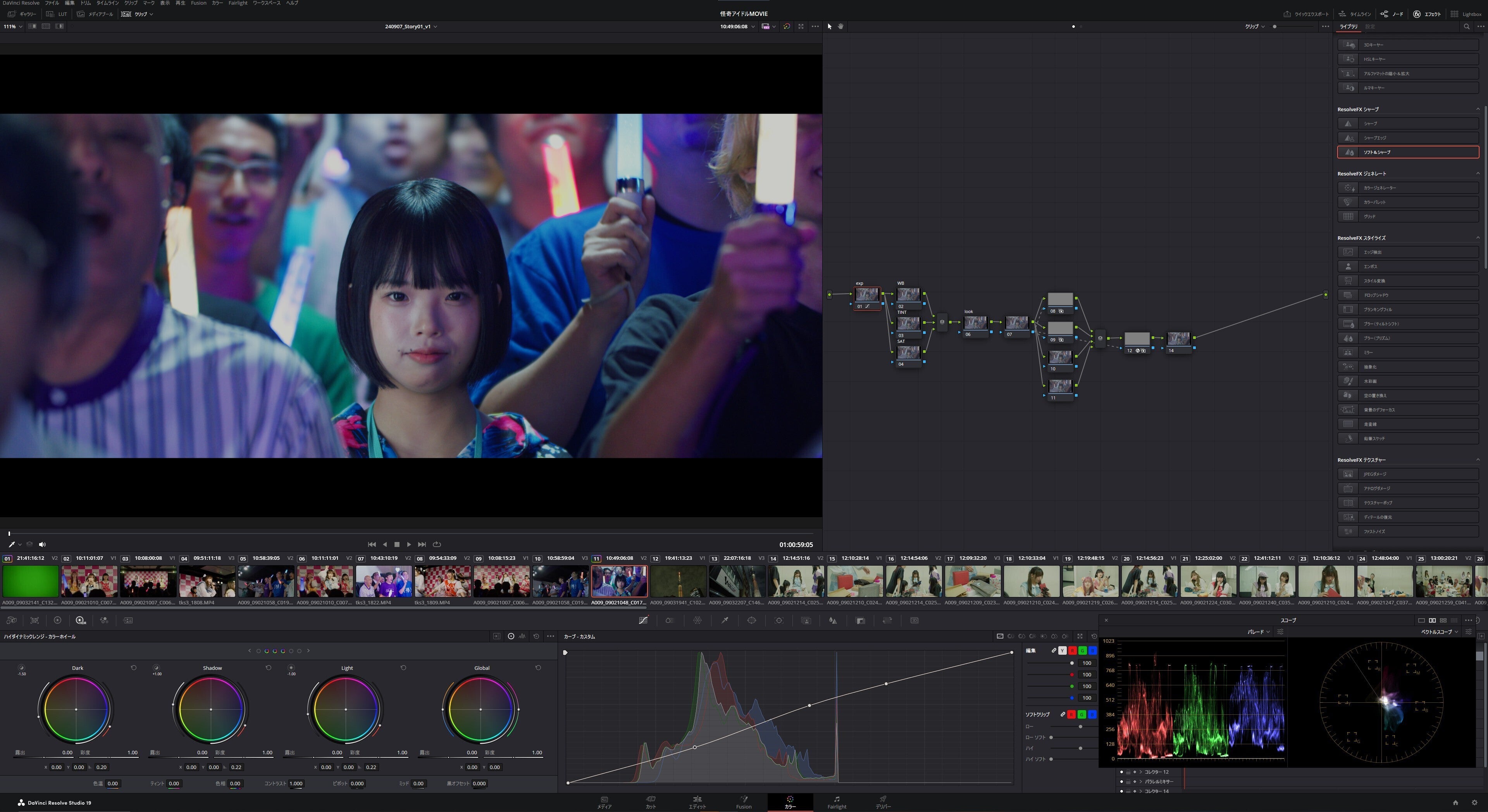
Task: Toggle the edit curve channel link icon
Action: (1054, 651)
